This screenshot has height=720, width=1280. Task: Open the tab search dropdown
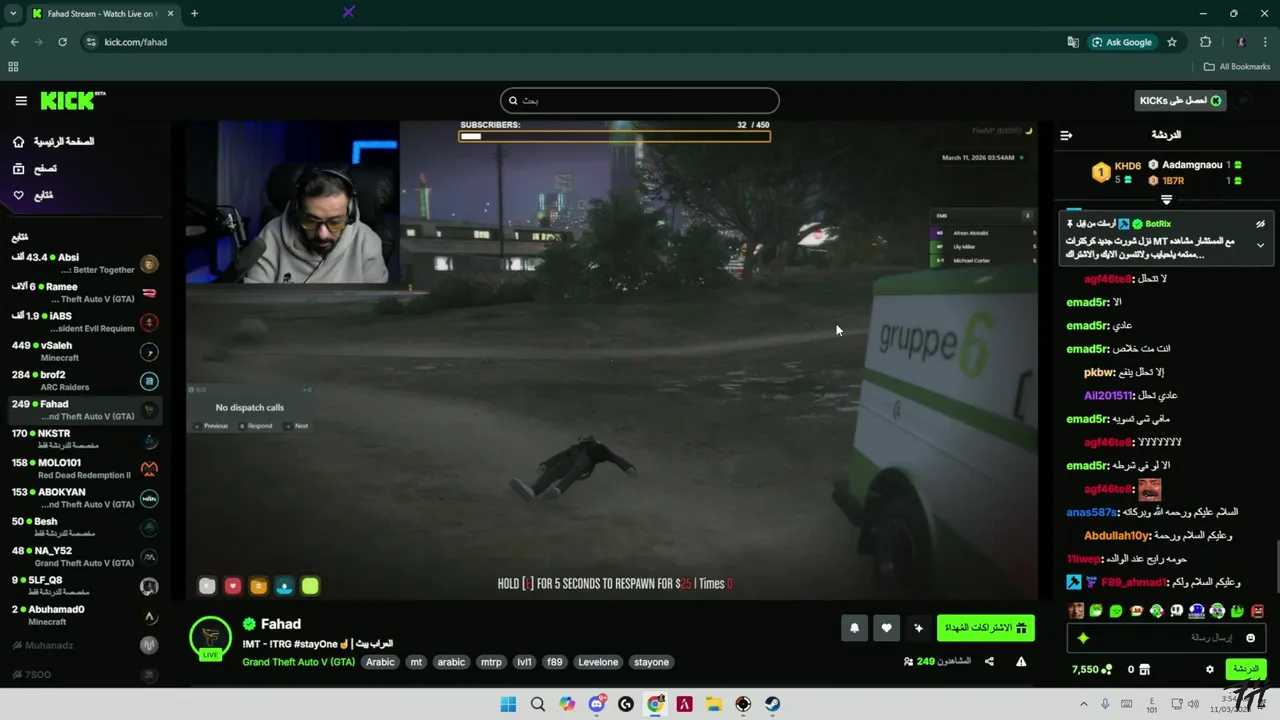coord(13,13)
